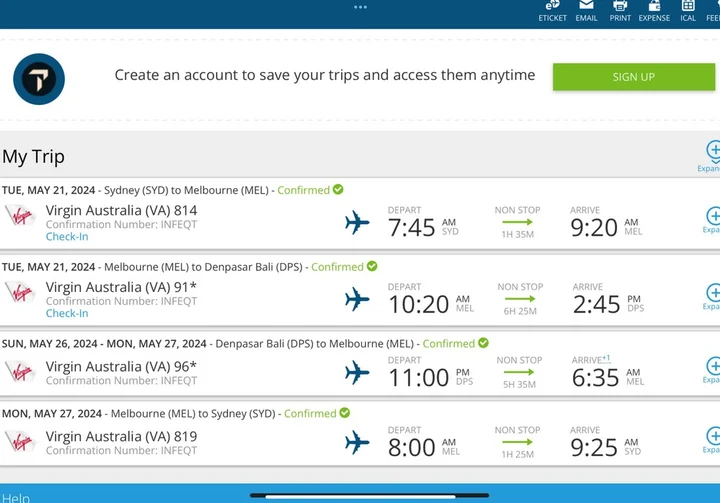Click the ETICKET icon in top bar

click(553, 6)
